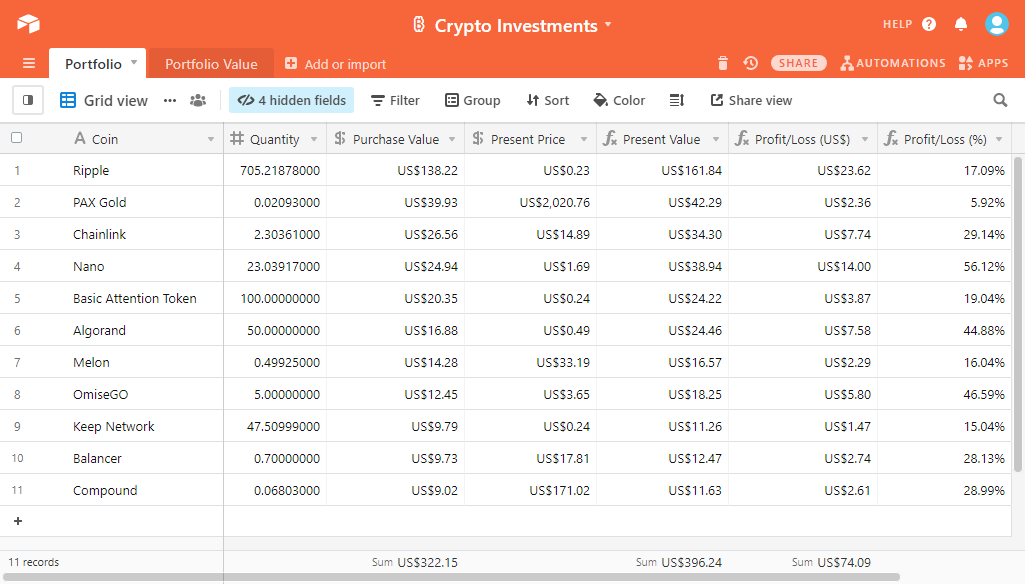Expand the Present Value column menu

point(716,139)
